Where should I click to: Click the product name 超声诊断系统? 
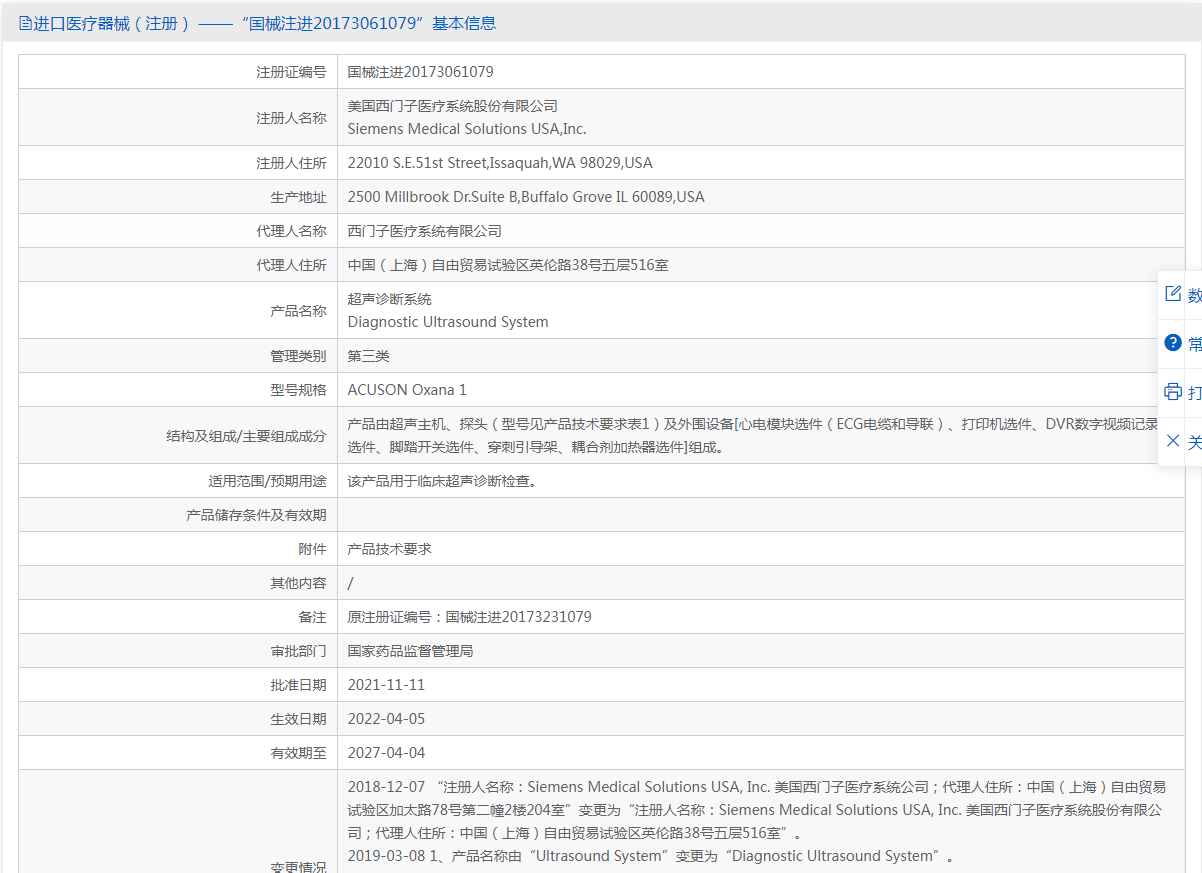pyautogui.click(x=389, y=299)
